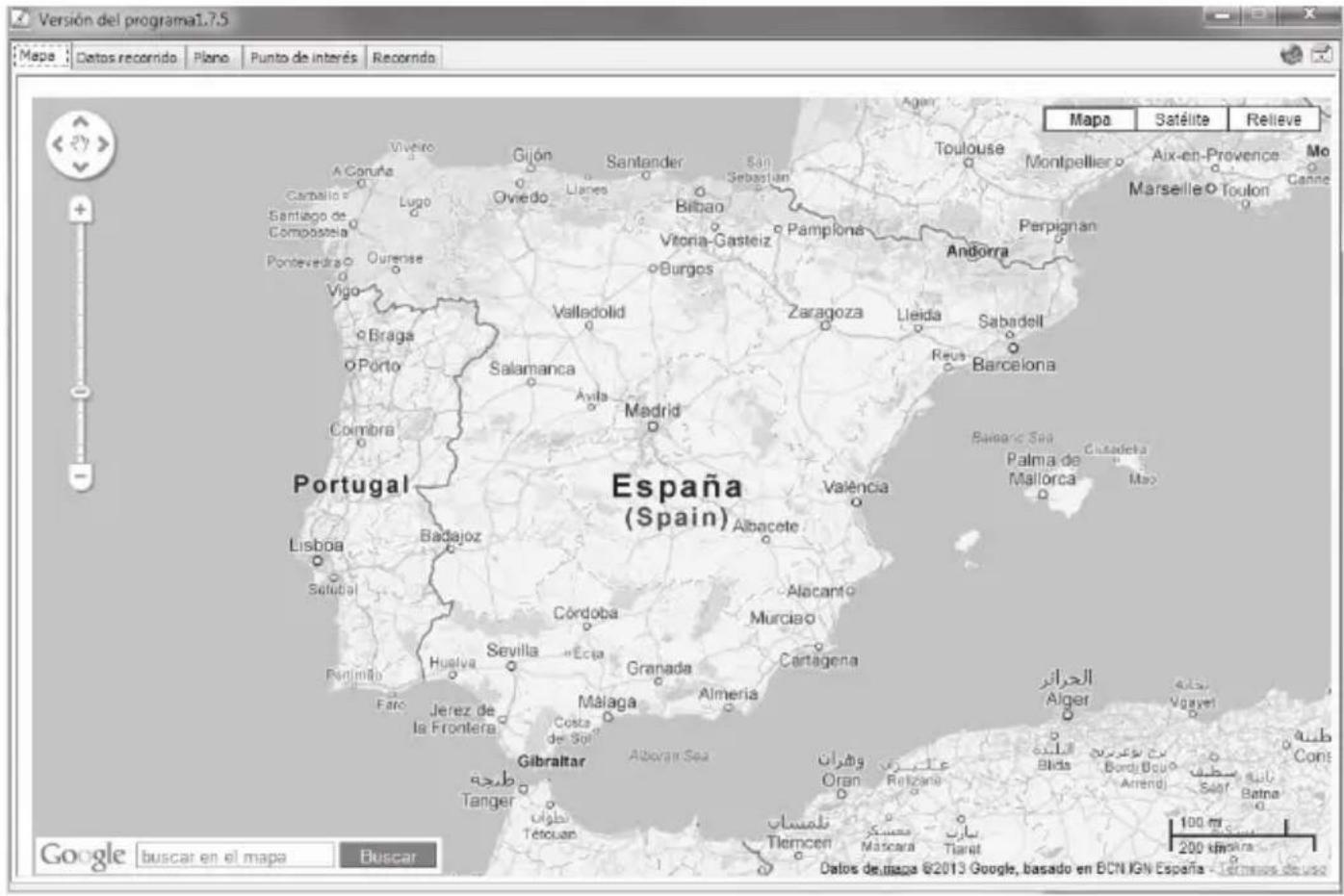The width and height of the screenshot is (1344, 896).
Task: Switch the map to Relieve view
Action: (1273, 119)
